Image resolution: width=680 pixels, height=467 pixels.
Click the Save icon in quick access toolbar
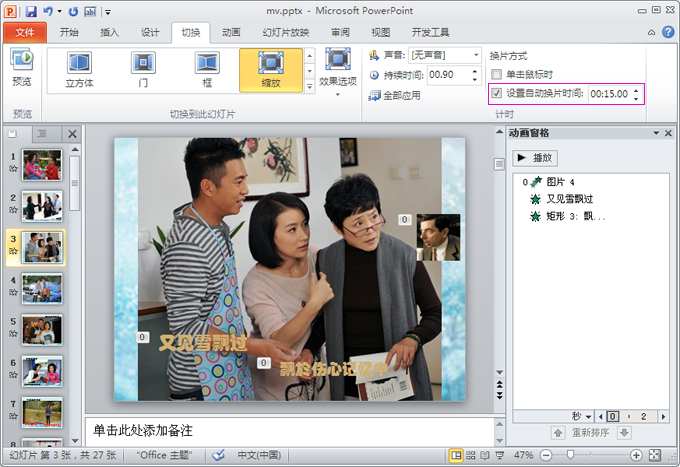31,11
